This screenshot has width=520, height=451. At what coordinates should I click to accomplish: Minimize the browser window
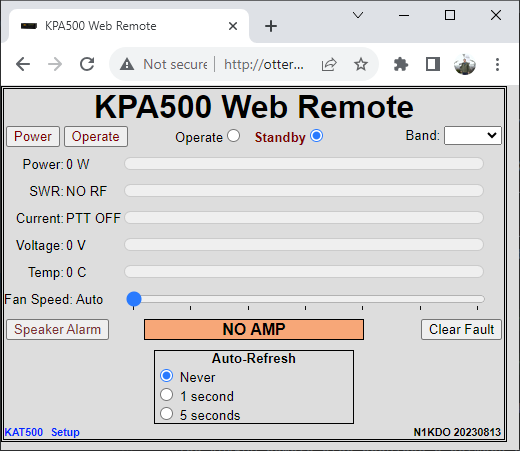click(x=404, y=15)
